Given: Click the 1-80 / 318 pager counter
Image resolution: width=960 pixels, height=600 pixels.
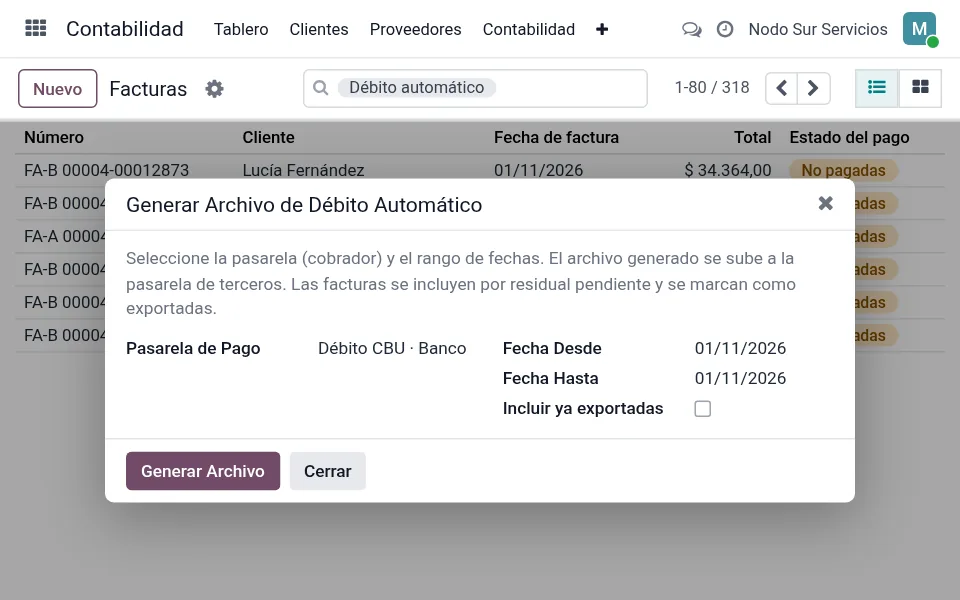Looking at the screenshot, I should 712,88.
